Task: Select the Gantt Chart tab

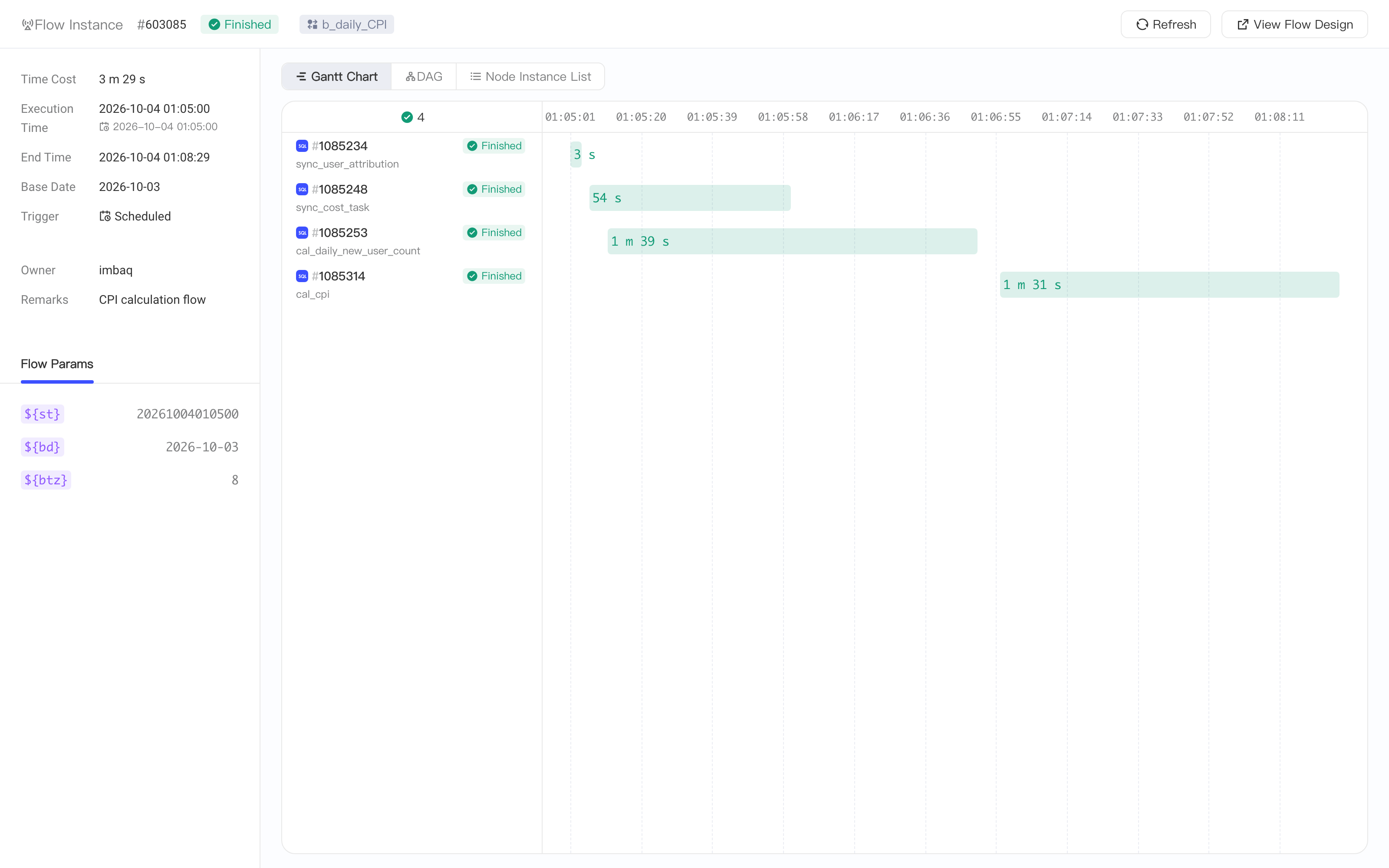Action: 336,76
